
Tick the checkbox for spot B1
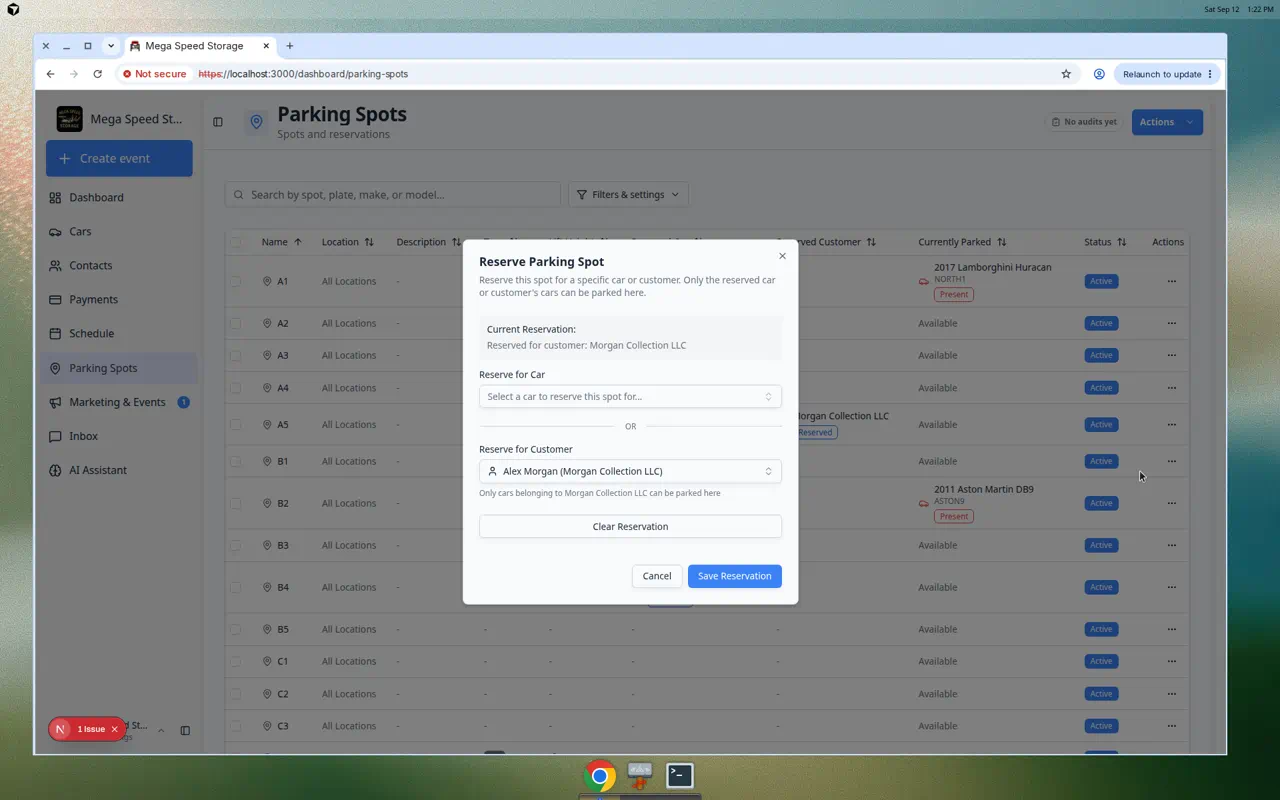[x=236, y=461]
